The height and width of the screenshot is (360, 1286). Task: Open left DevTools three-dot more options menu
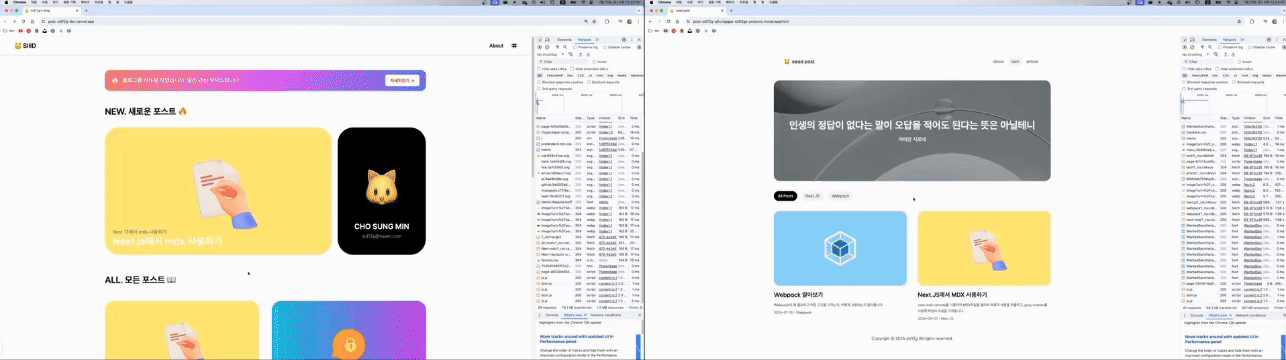point(632,40)
